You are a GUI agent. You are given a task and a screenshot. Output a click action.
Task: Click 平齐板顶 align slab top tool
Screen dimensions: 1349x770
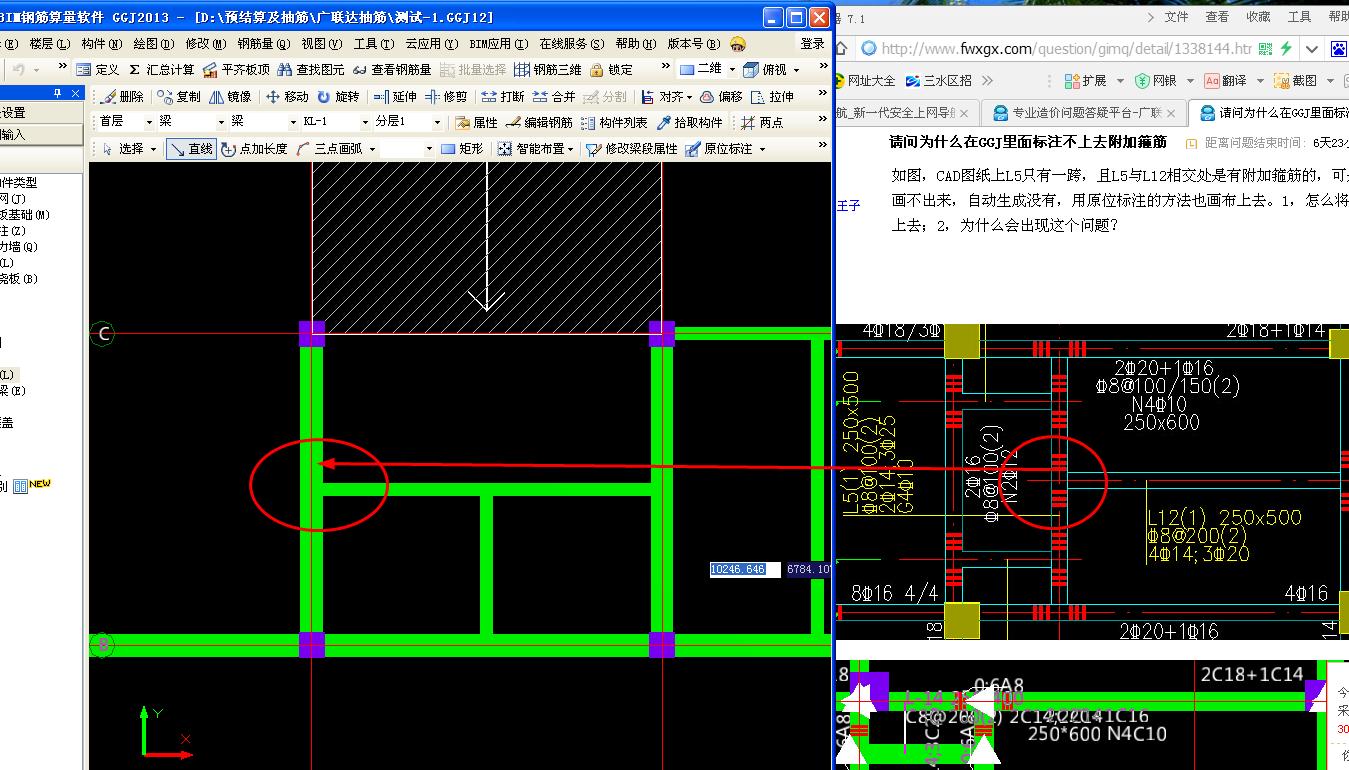[x=236, y=69]
